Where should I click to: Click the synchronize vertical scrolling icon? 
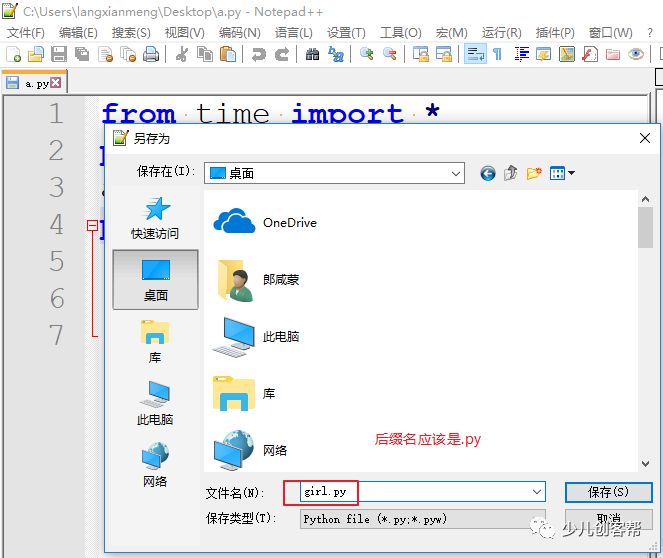(x=421, y=54)
